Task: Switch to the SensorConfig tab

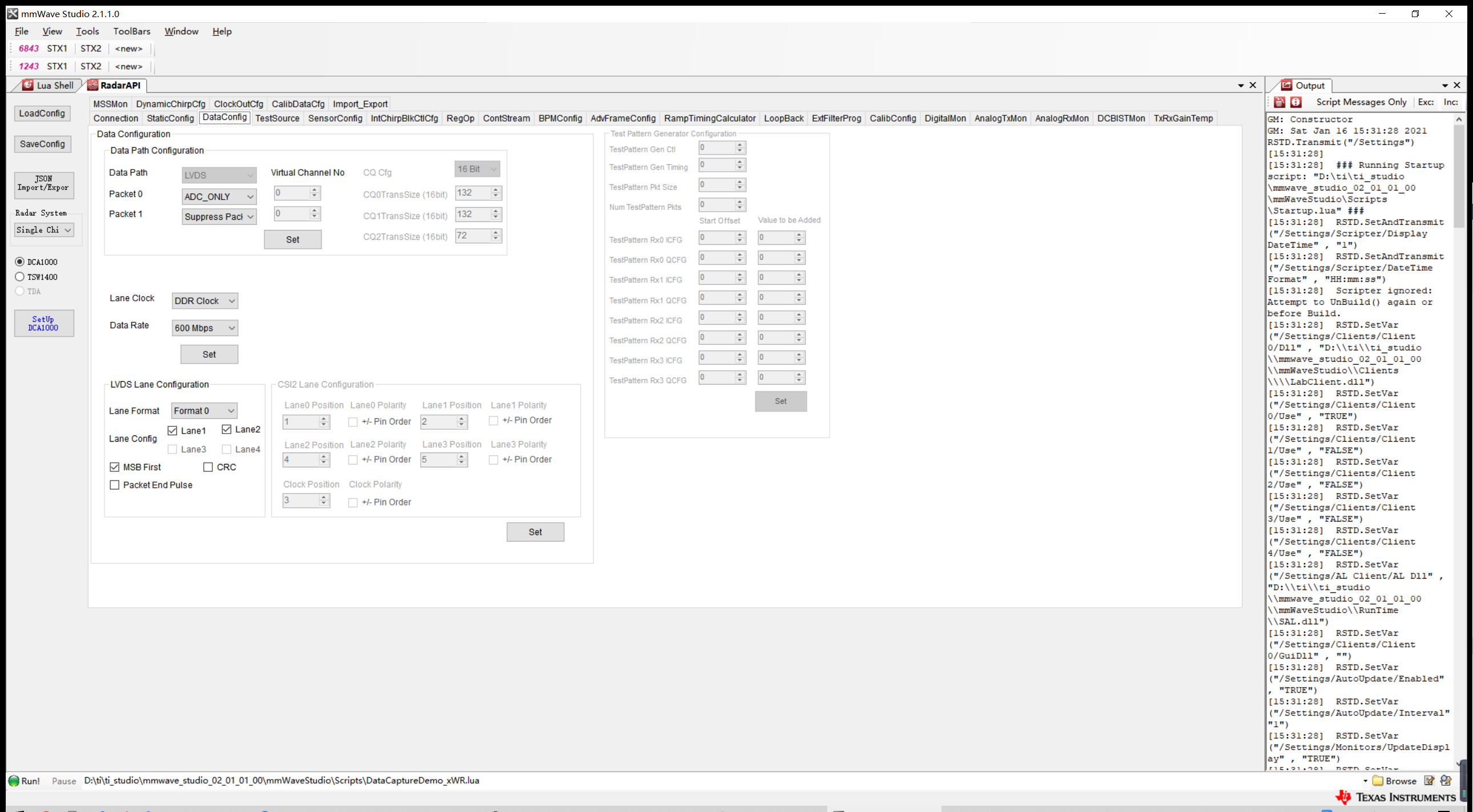Action: (335, 118)
